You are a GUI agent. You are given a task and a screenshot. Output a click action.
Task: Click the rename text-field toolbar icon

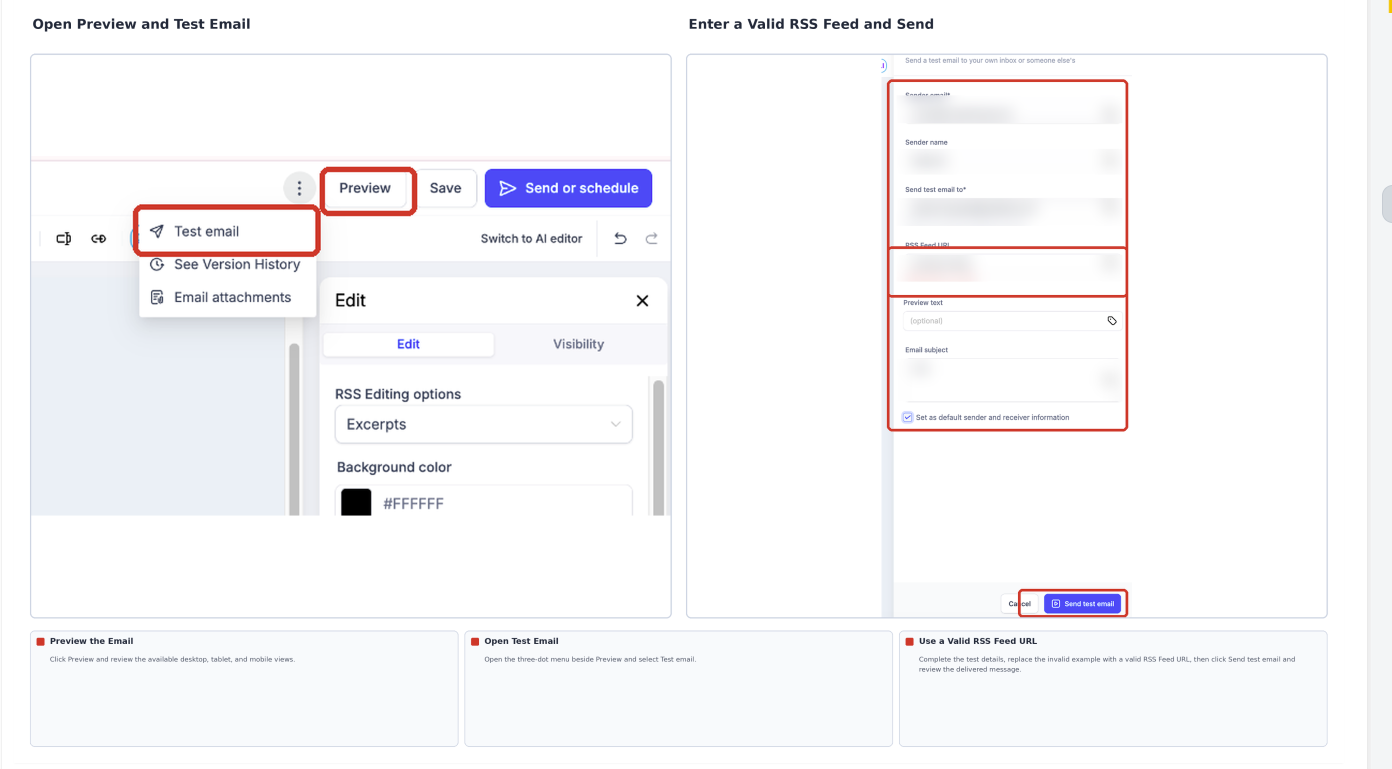click(64, 238)
